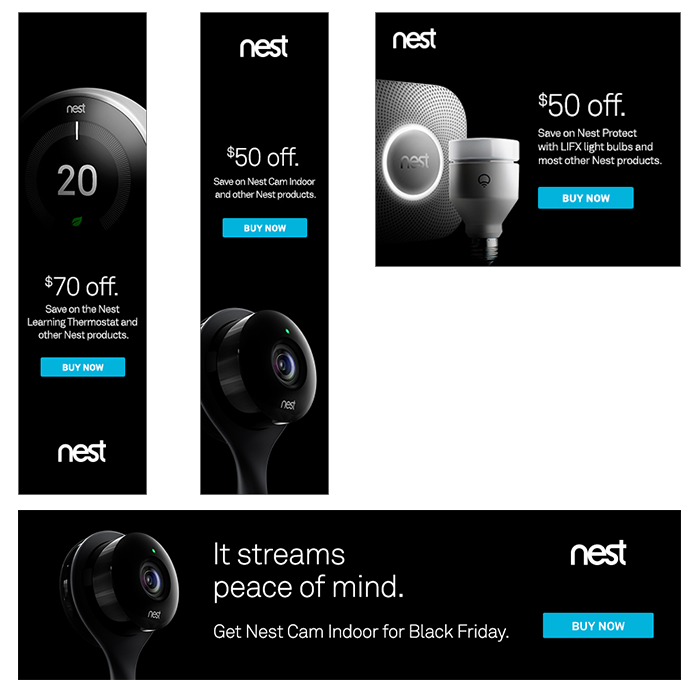The height and width of the screenshot is (700, 700).
Task: Click nest logo at bottom of thermostat ad
Action: point(82,451)
